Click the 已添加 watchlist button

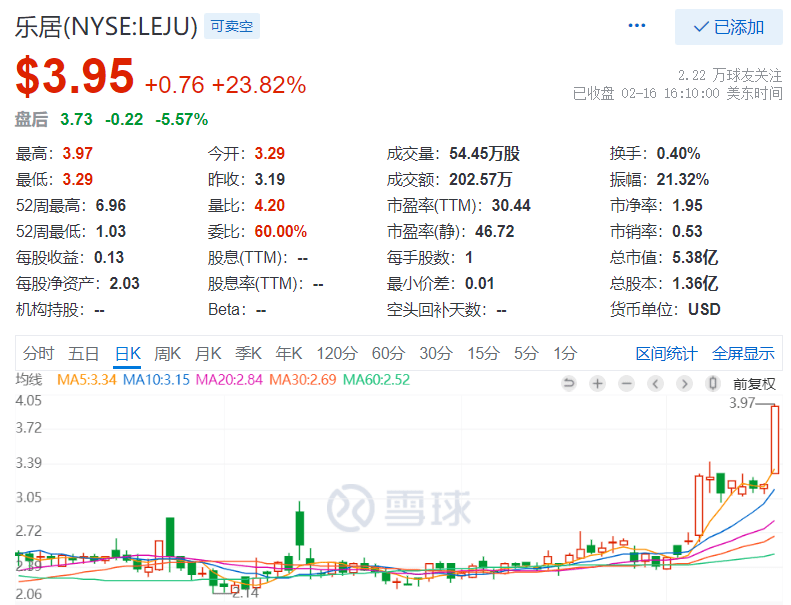coord(728,27)
